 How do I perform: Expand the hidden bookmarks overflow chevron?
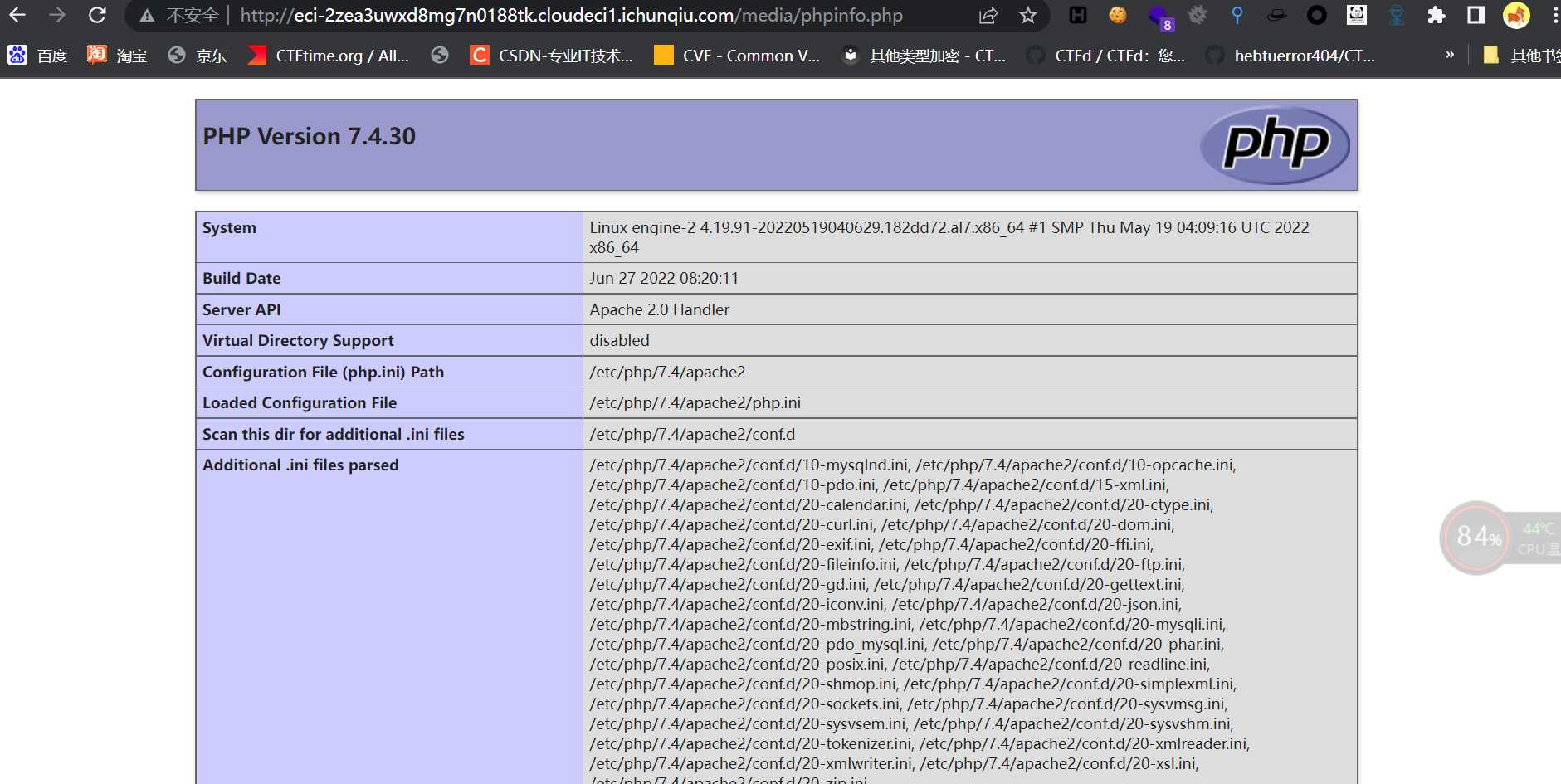point(1449,55)
